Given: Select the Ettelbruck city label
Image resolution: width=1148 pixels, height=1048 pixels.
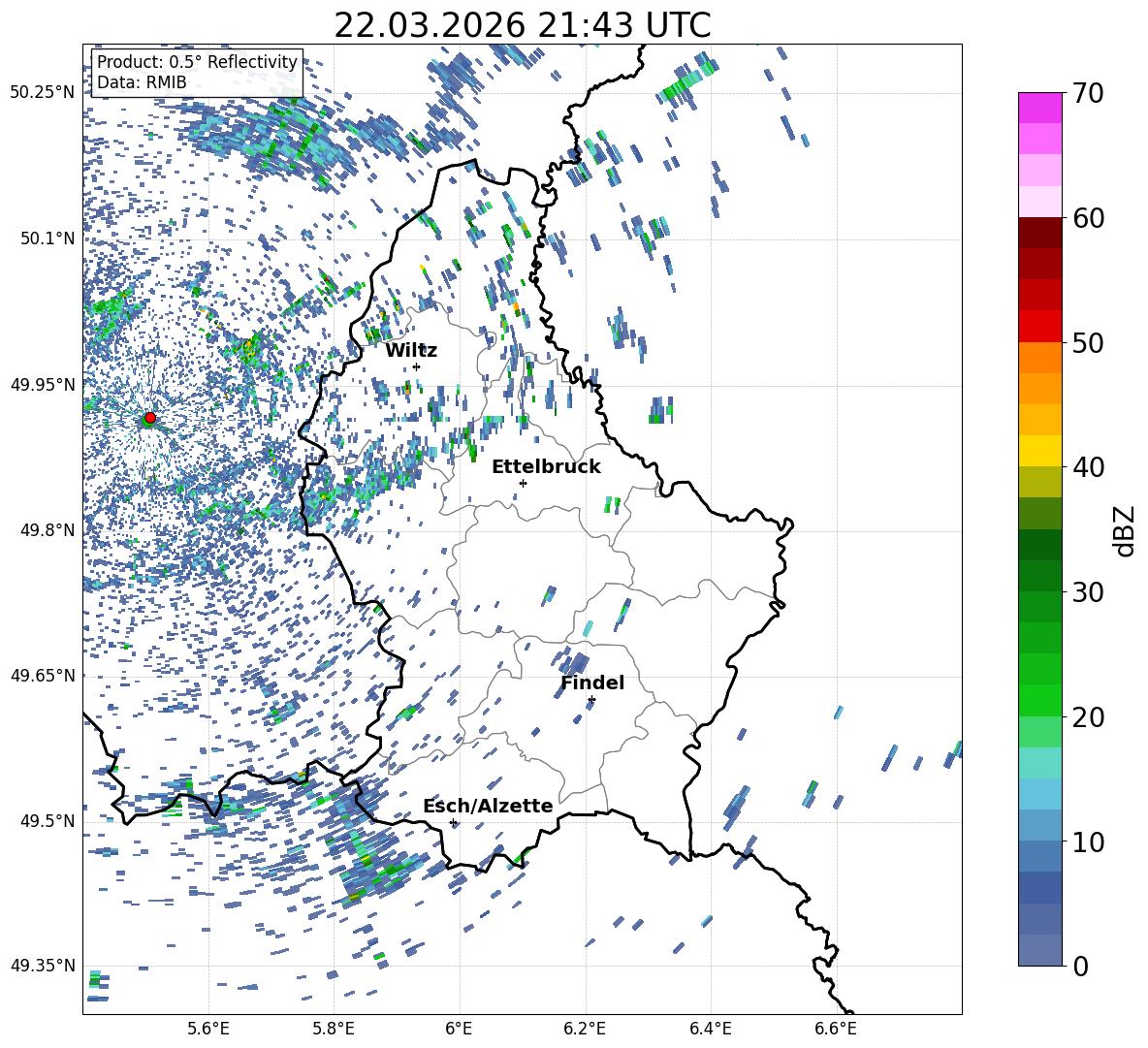Looking at the screenshot, I should pyautogui.click(x=546, y=466).
